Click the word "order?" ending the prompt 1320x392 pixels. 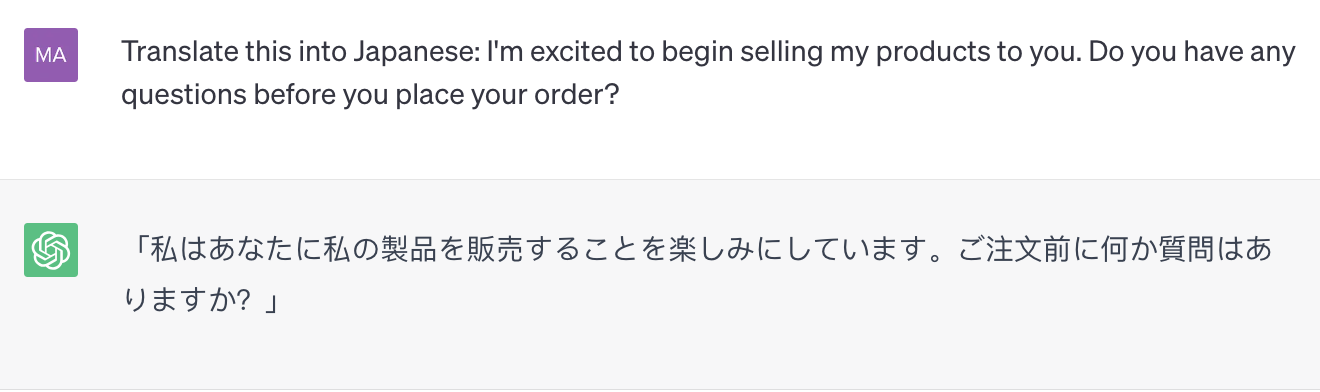coord(586,97)
